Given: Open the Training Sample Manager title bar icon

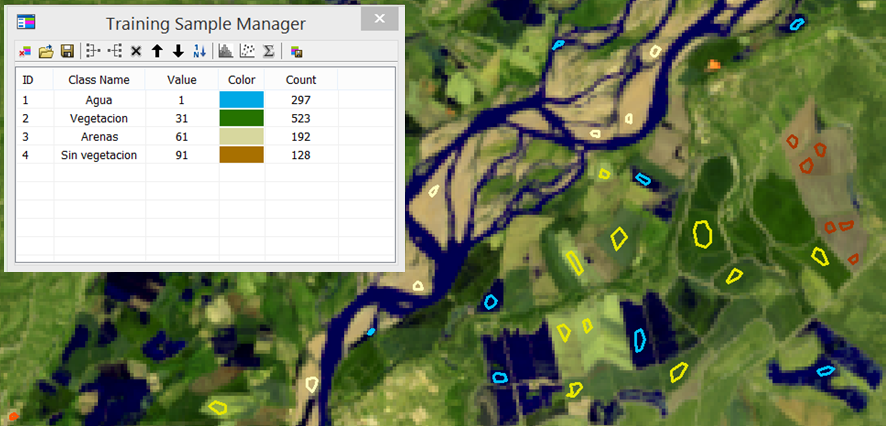Looking at the screenshot, I should [x=26, y=22].
